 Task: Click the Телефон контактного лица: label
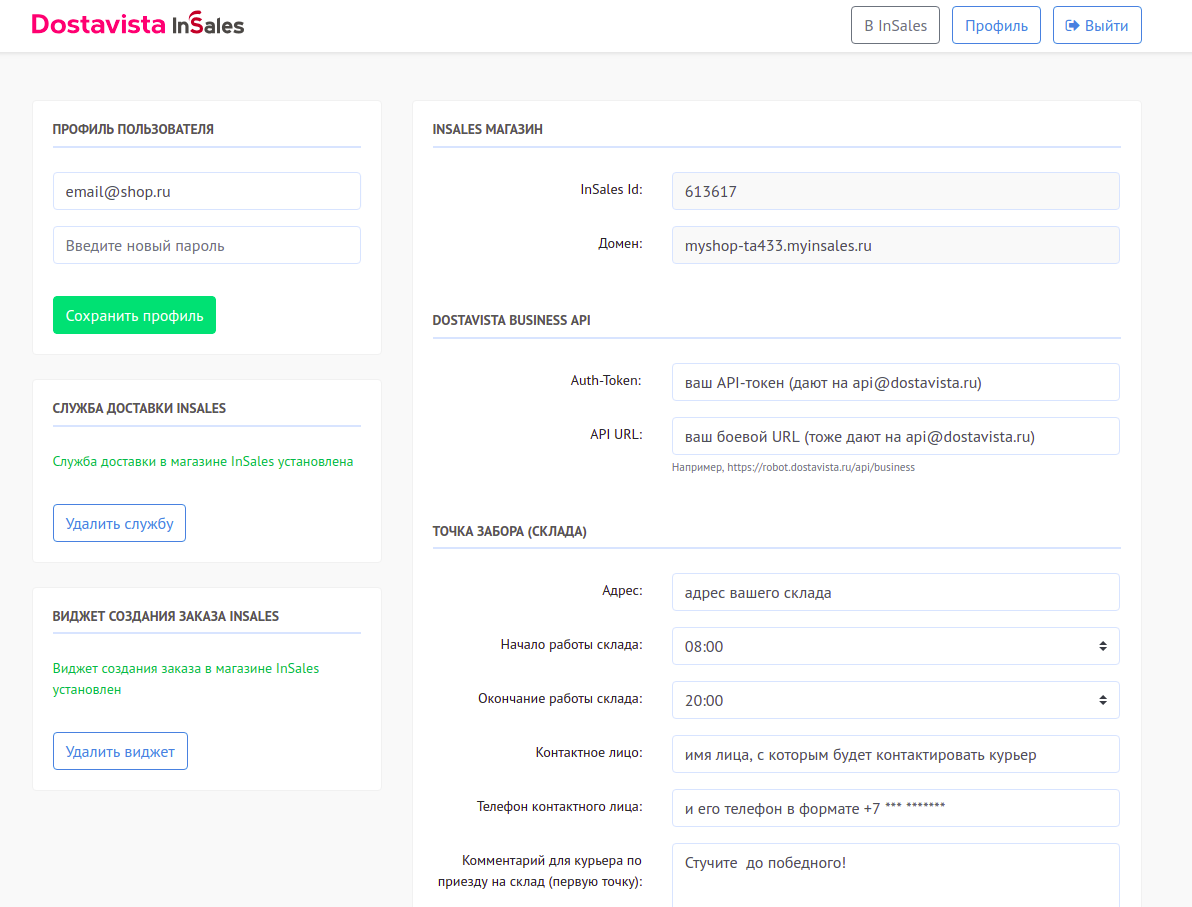560,806
